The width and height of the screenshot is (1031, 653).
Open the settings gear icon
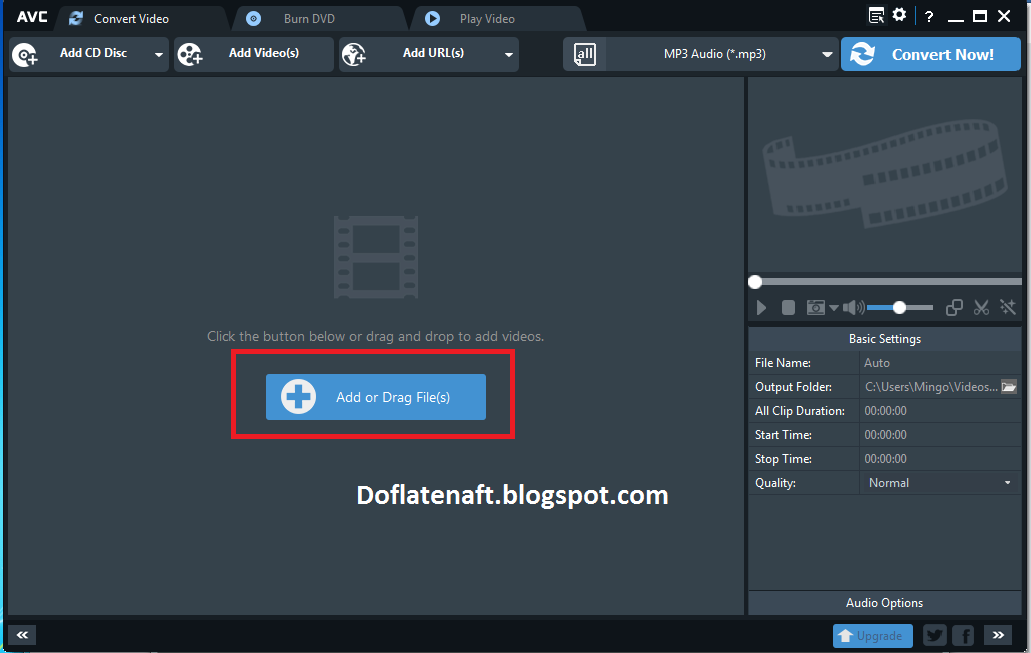899,15
